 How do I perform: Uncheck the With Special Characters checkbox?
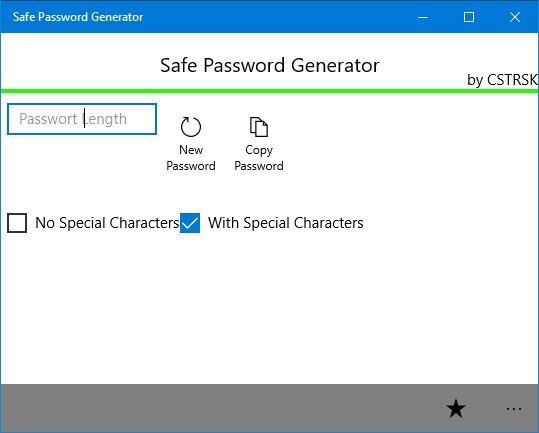click(x=190, y=223)
